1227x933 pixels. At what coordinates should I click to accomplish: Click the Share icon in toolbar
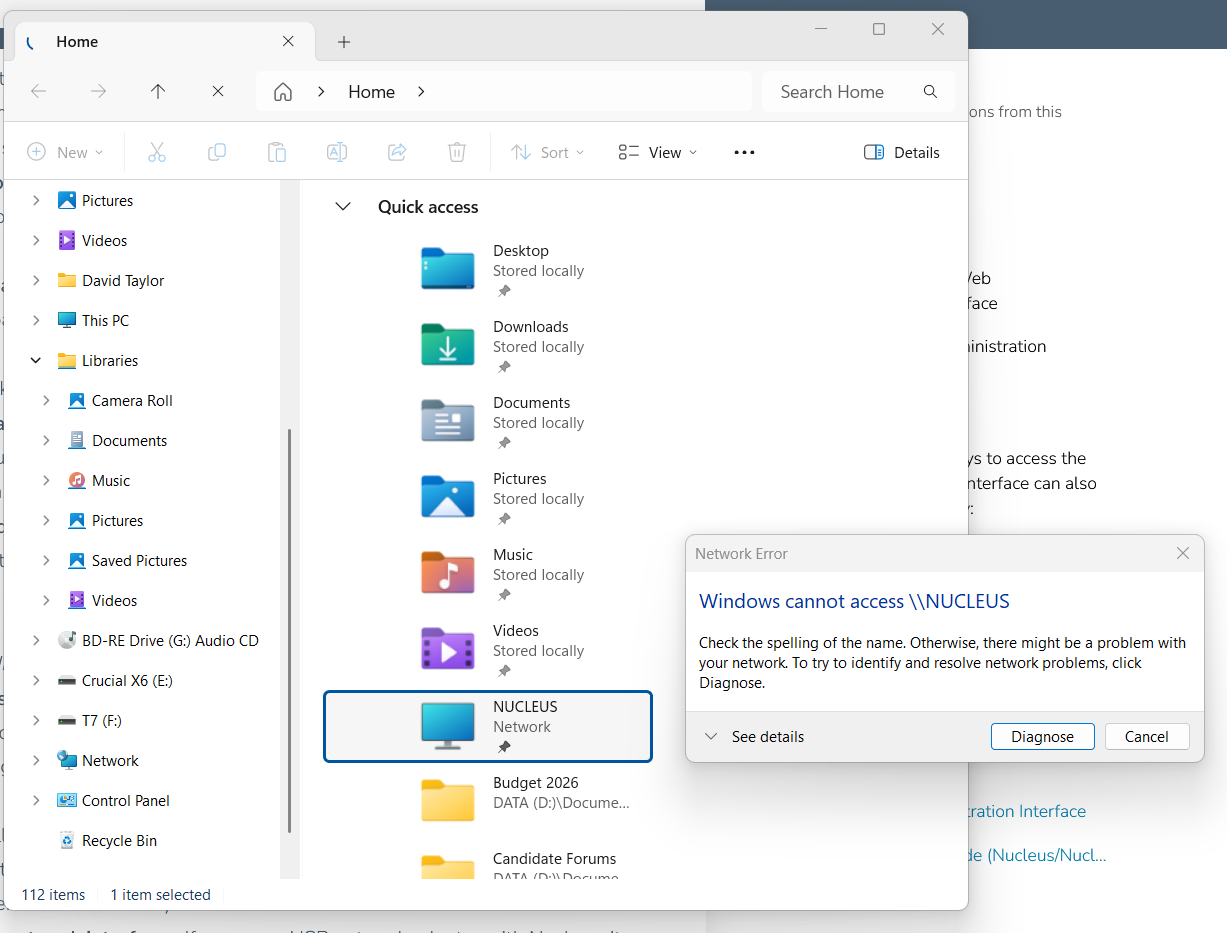[x=397, y=152]
